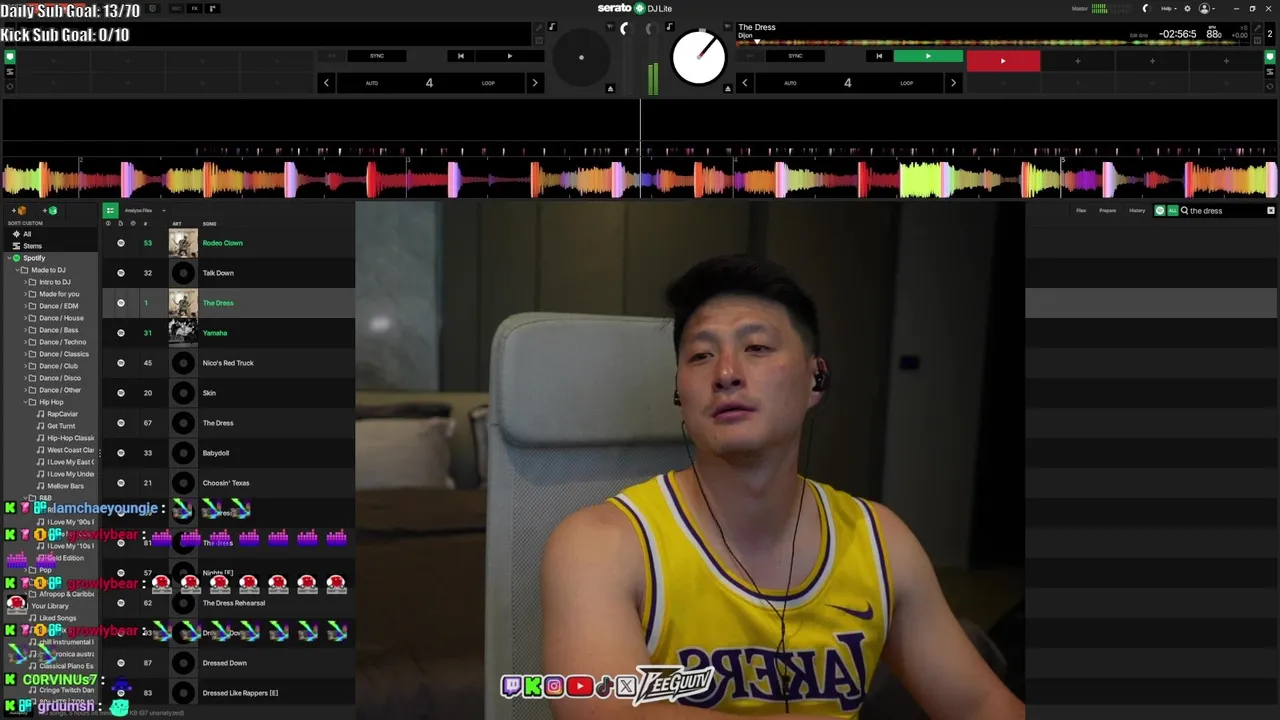The width and height of the screenshot is (1280, 720).
Task: Open the Files panel tab
Action: tap(1081, 211)
